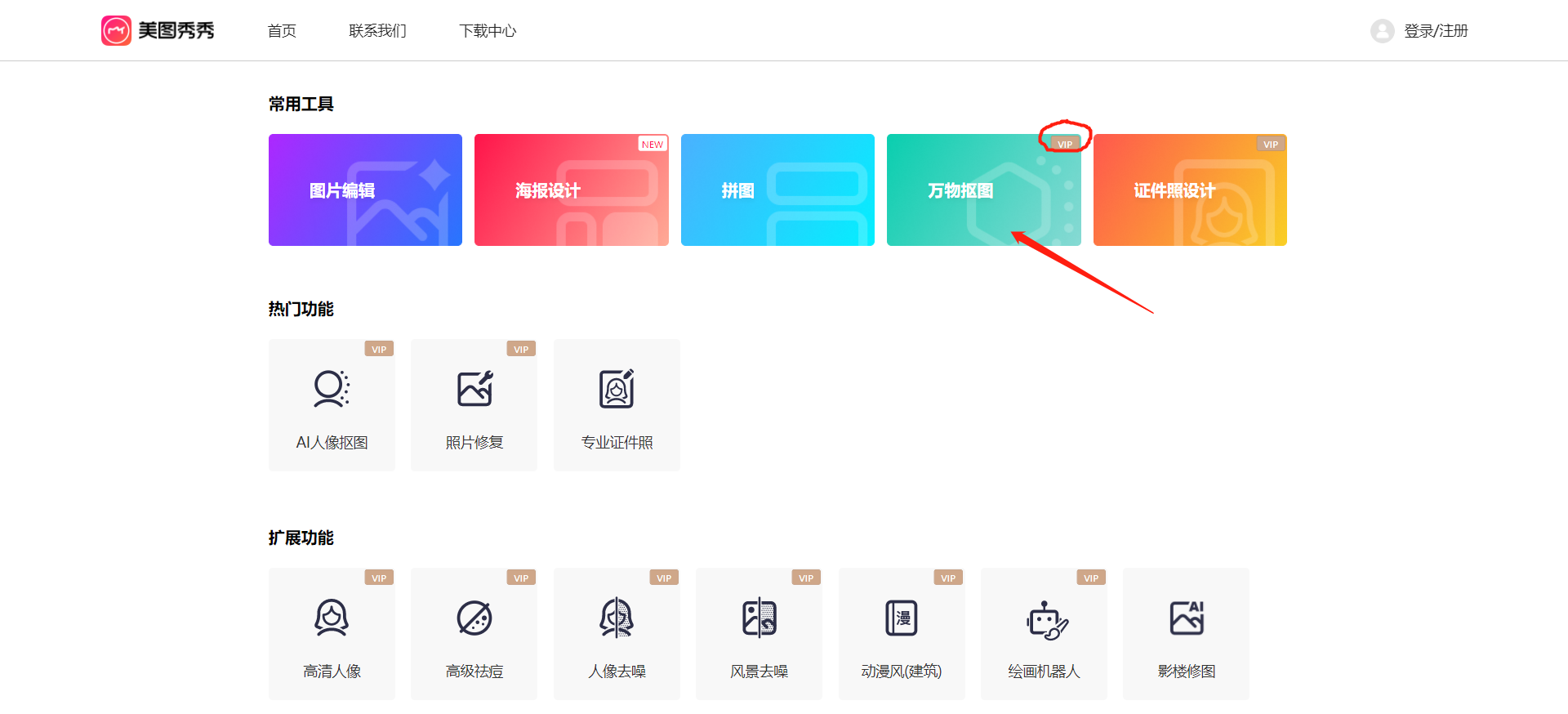
Task: Open the 联系我们 contact page
Action: click(x=377, y=31)
